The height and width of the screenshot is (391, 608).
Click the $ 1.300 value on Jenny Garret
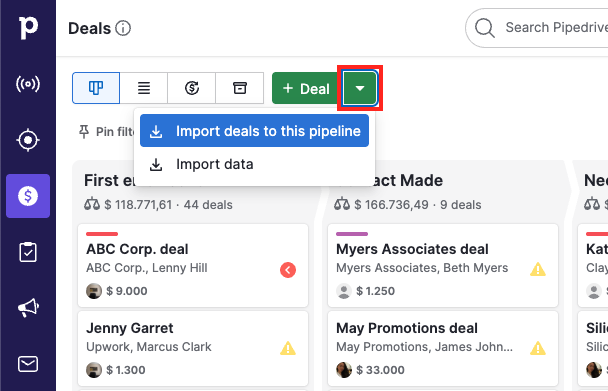pos(126,370)
